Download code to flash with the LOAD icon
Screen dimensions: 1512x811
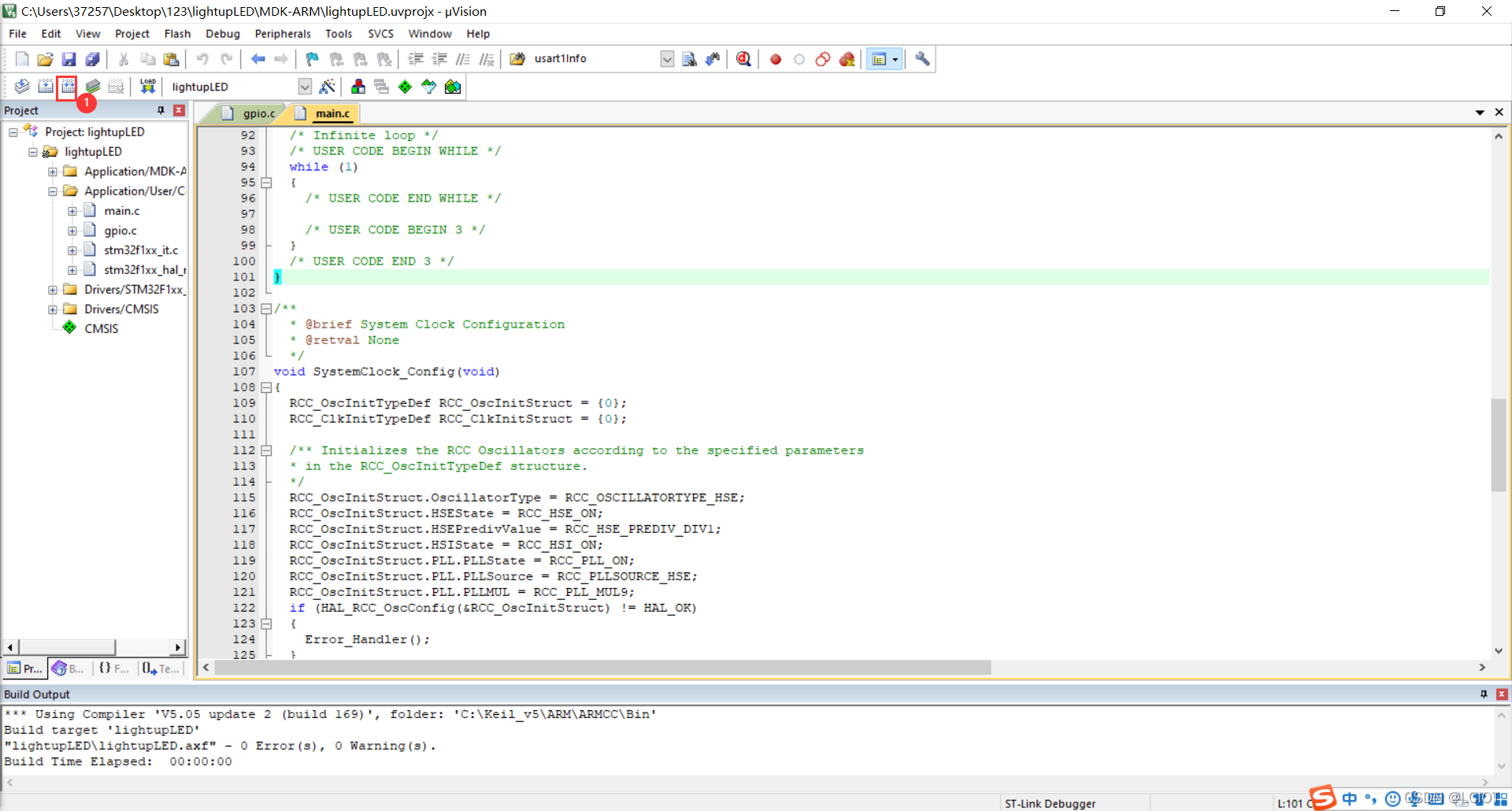(x=147, y=87)
